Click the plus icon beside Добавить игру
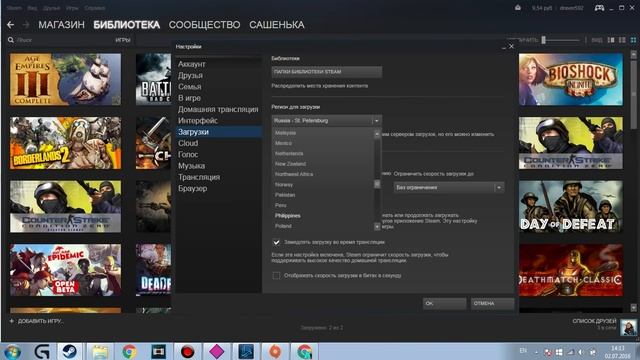The height and width of the screenshot is (360, 640). 11,321
